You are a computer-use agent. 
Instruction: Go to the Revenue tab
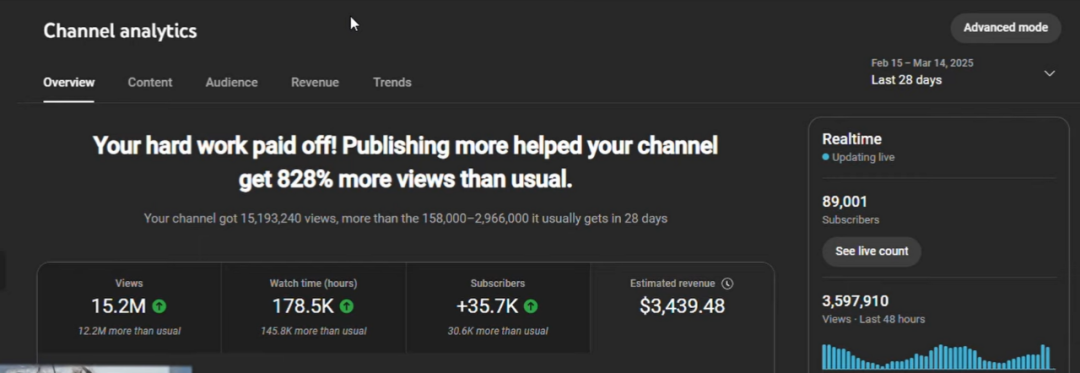315,83
